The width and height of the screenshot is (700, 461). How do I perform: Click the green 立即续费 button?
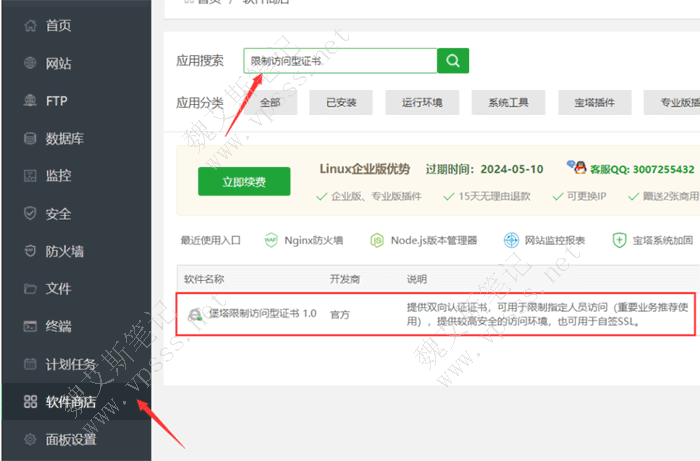pos(244,181)
